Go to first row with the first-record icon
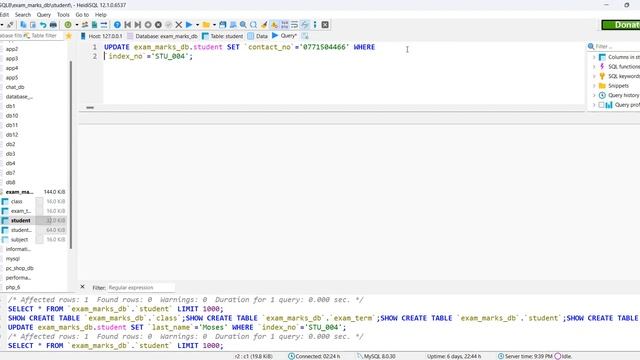This screenshot has height=360, width=640. [127, 25]
